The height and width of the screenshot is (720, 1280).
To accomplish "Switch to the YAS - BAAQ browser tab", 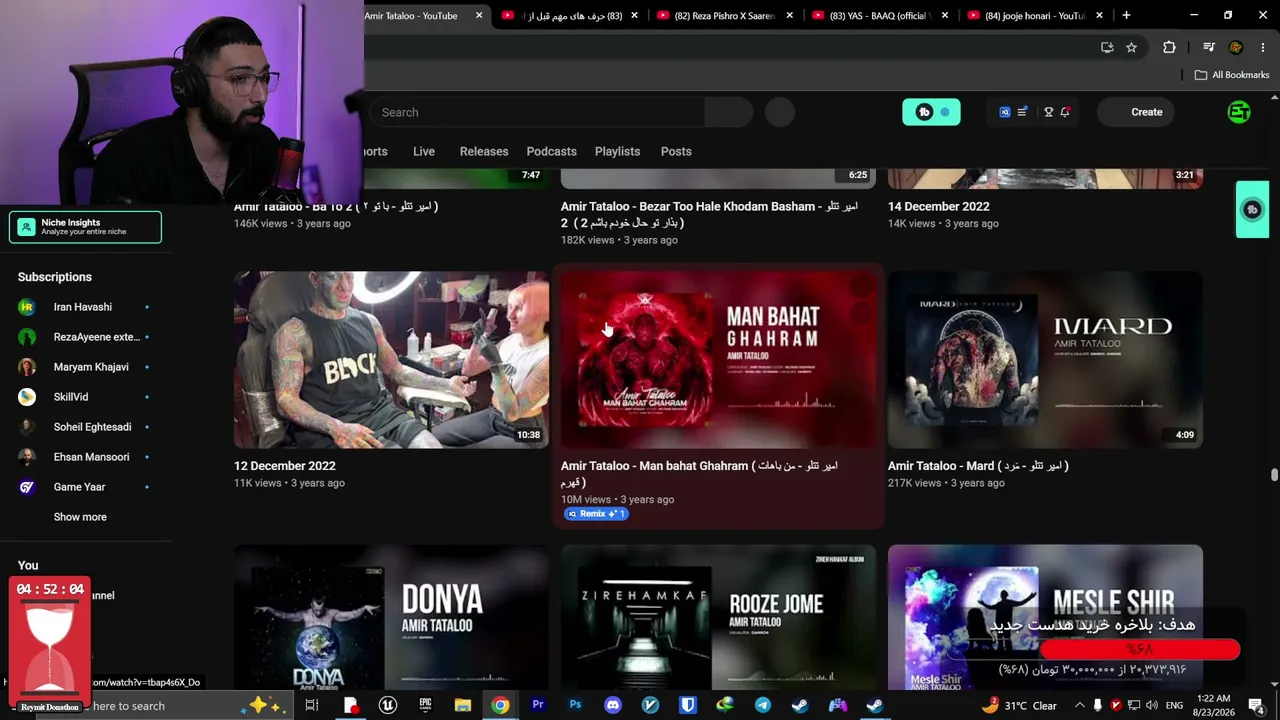I will [880, 15].
